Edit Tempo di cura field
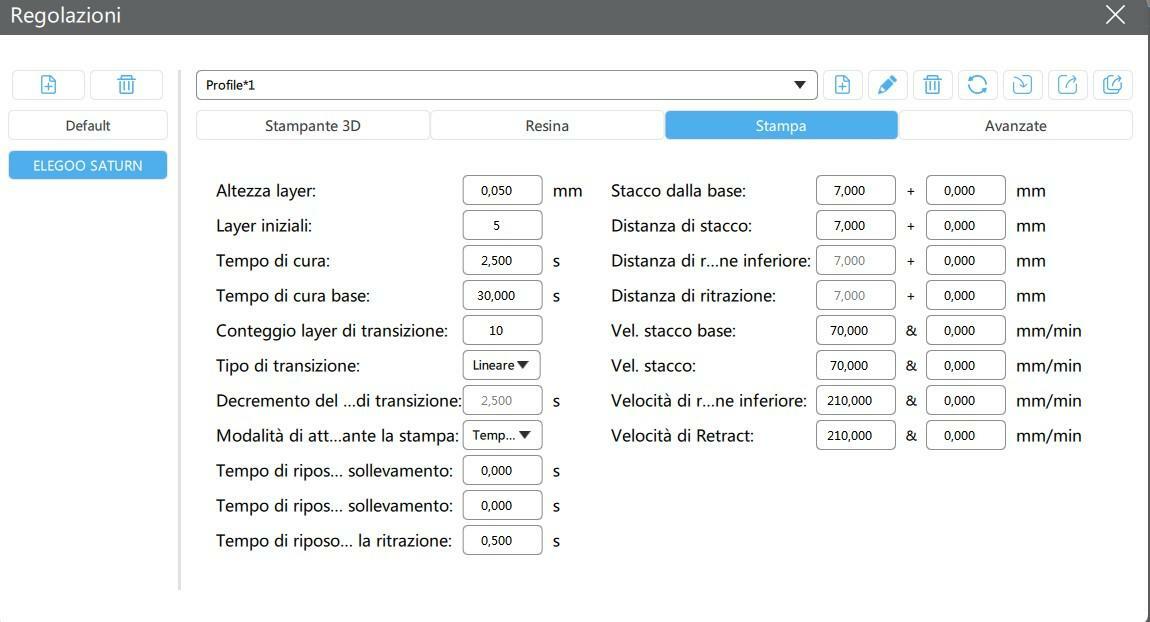 pyautogui.click(x=502, y=260)
